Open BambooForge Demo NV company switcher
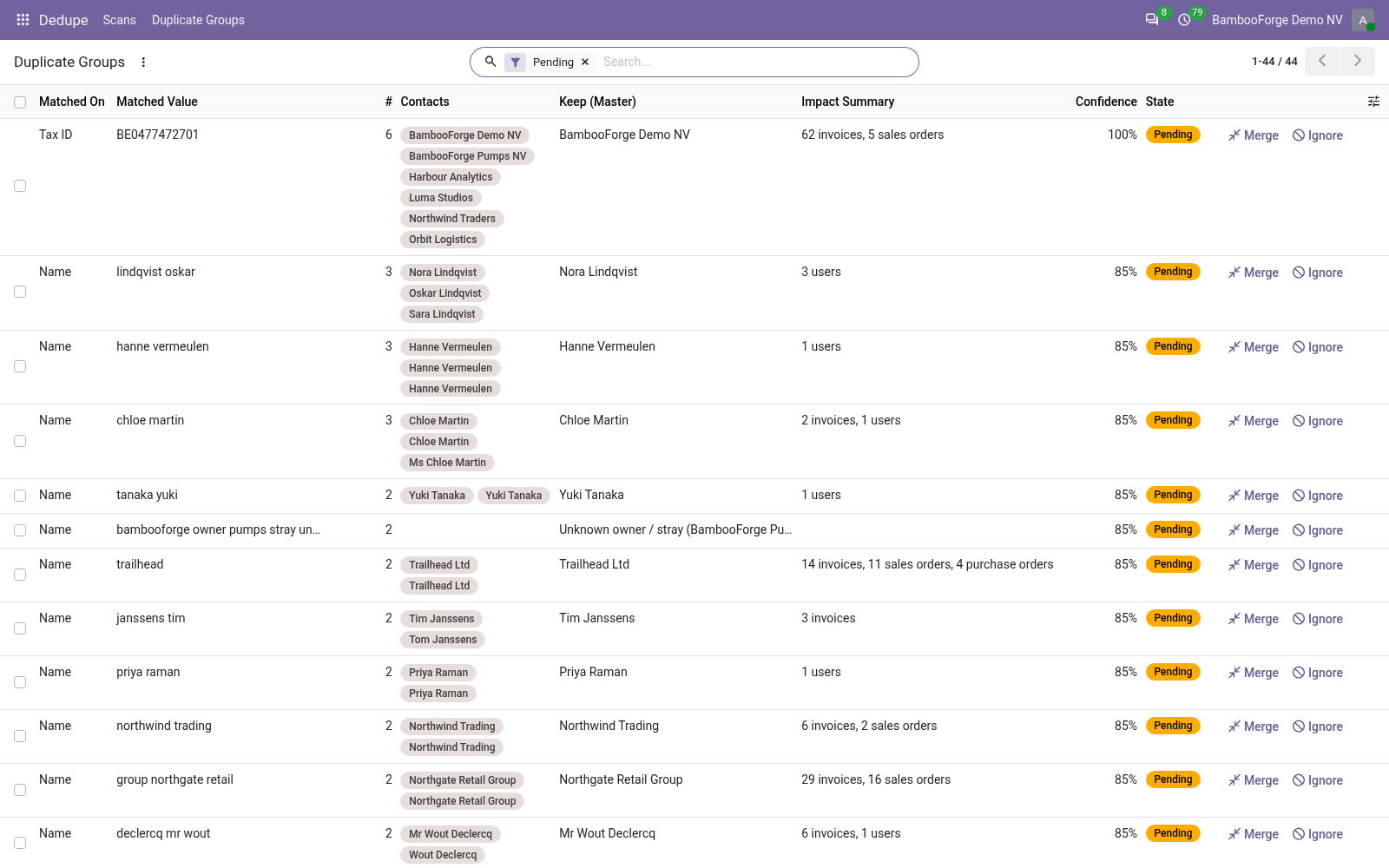 point(1277,20)
